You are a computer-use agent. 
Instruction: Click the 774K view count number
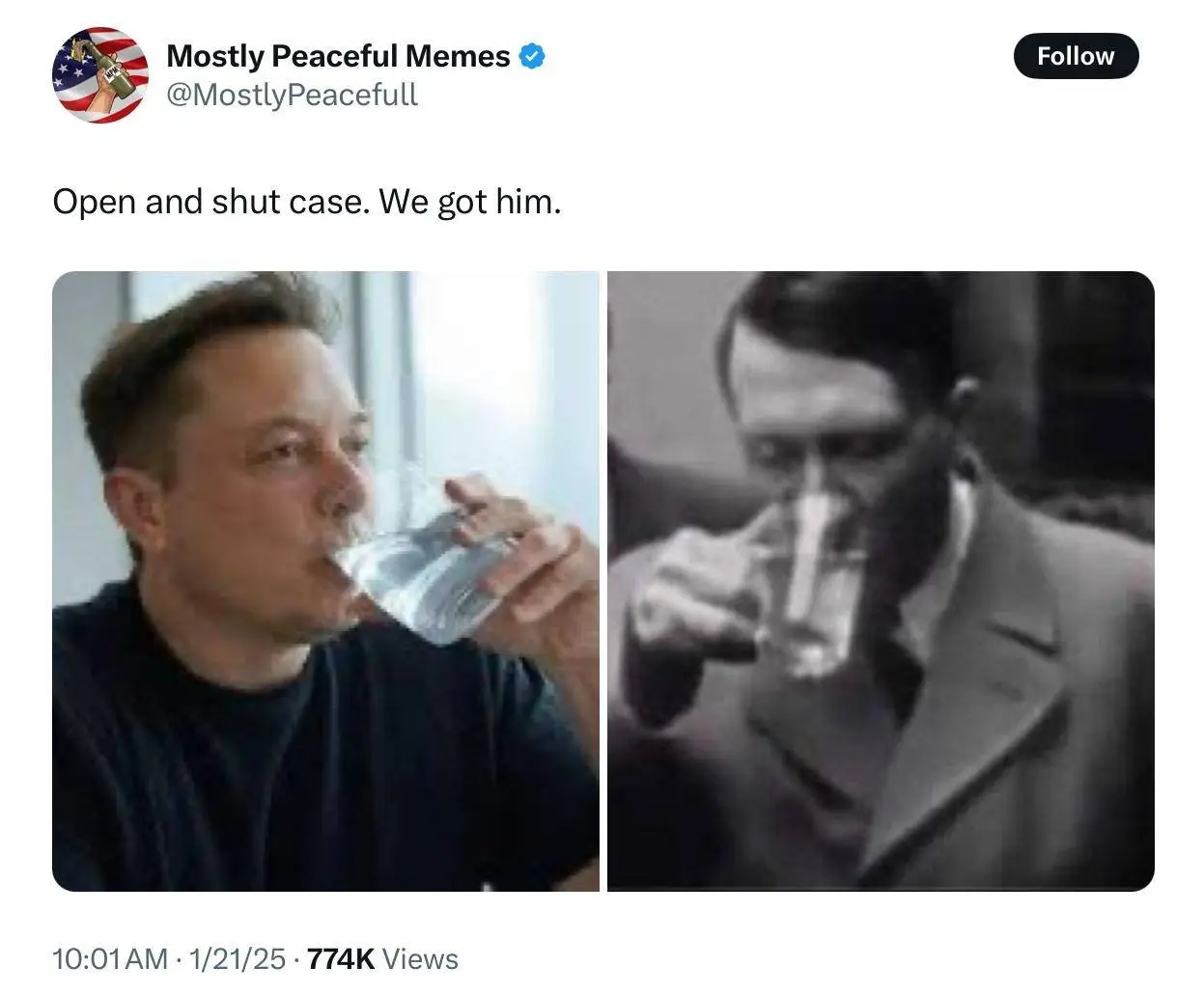pyautogui.click(x=340, y=958)
